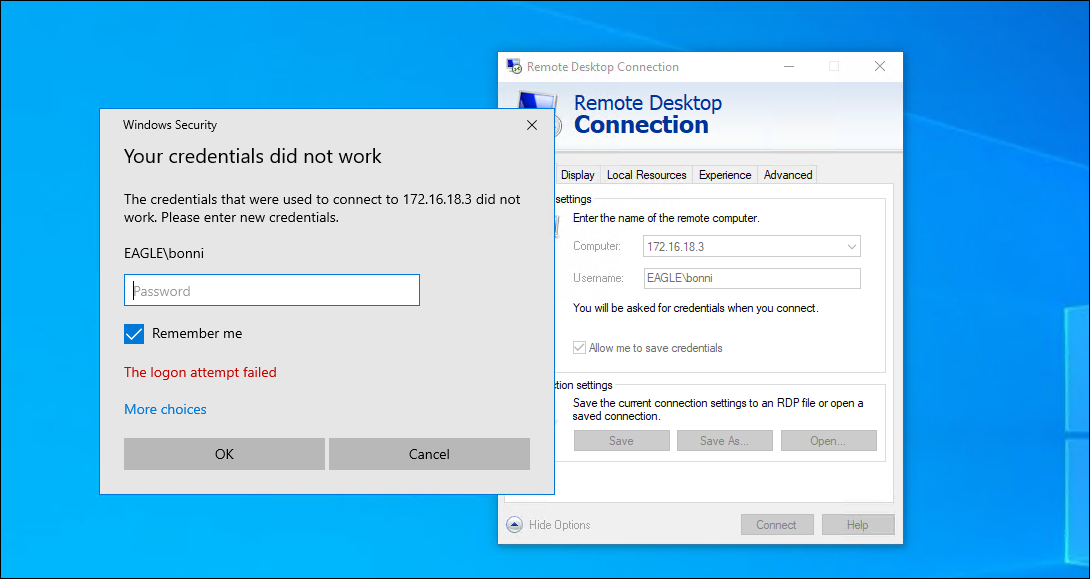Click the asked for credentials notice text
The height and width of the screenshot is (579, 1090).
[x=696, y=308]
